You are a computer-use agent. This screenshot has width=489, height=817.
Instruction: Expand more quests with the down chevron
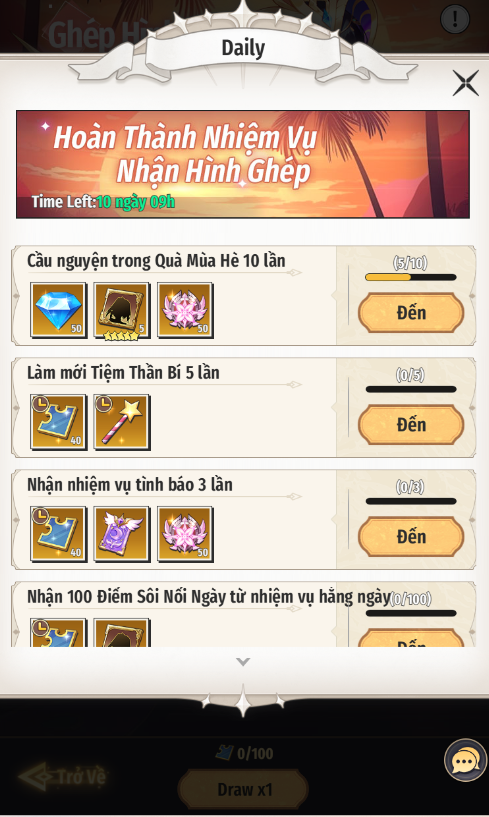click(243, 662)
